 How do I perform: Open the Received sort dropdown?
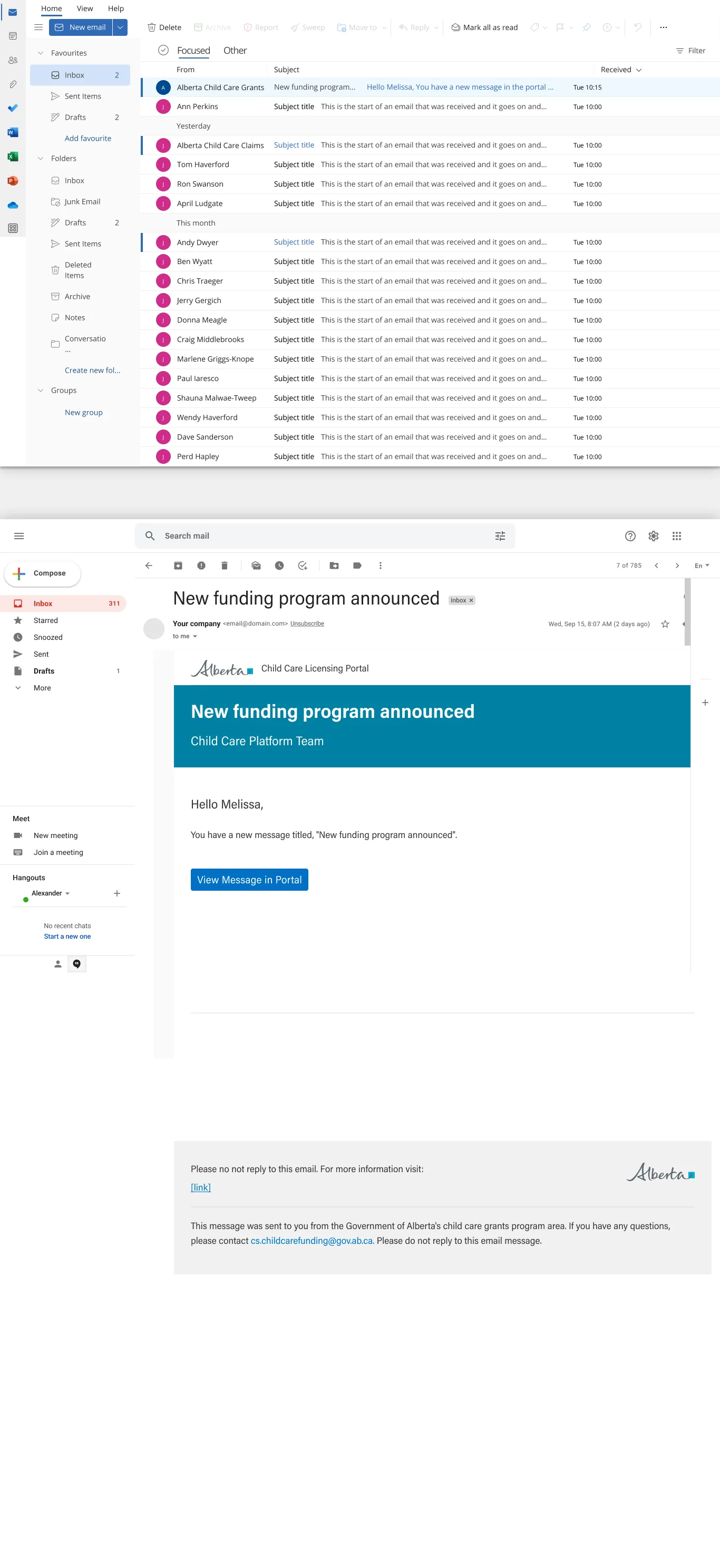(621, 70)
